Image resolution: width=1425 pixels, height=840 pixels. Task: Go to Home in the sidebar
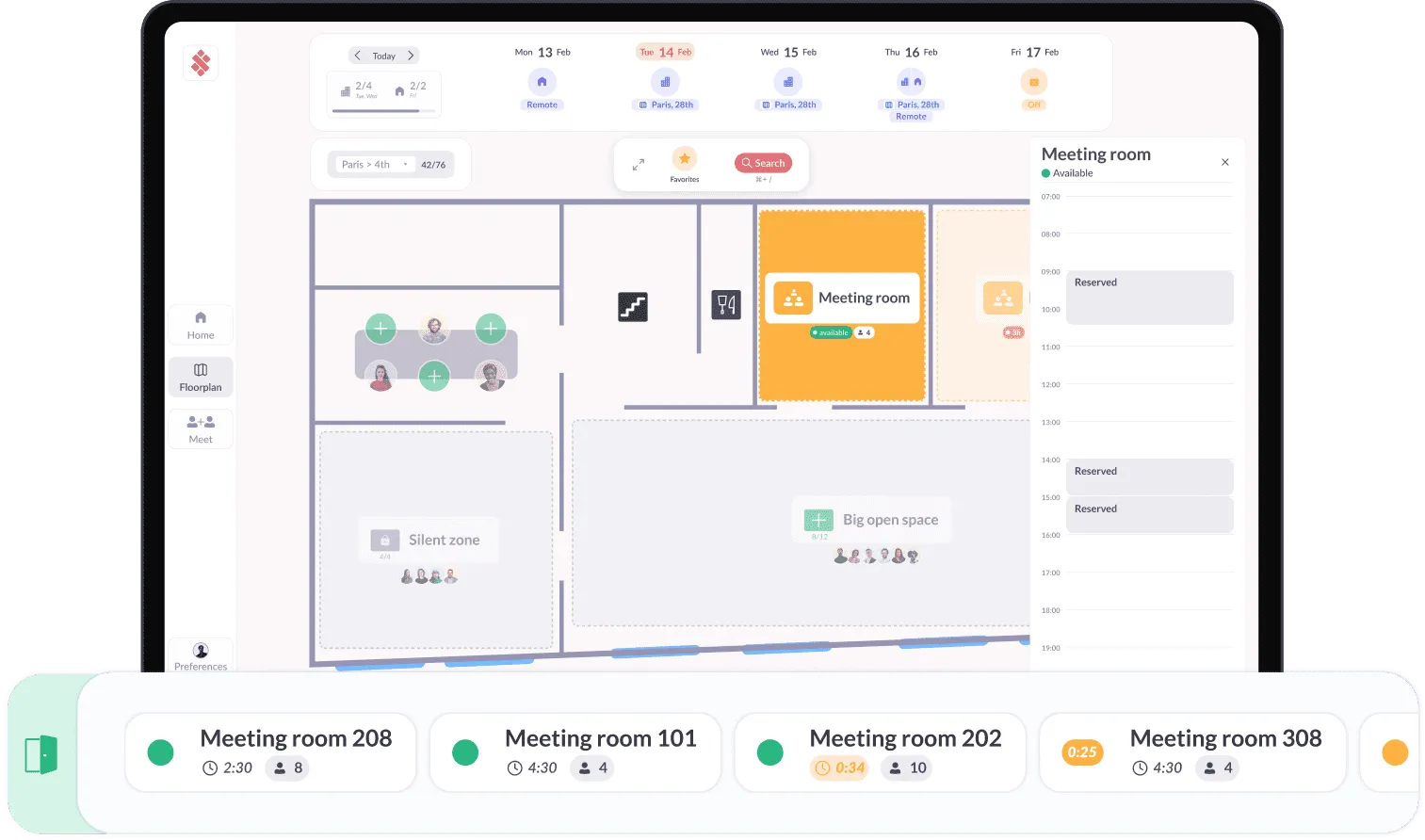(201, 325)
